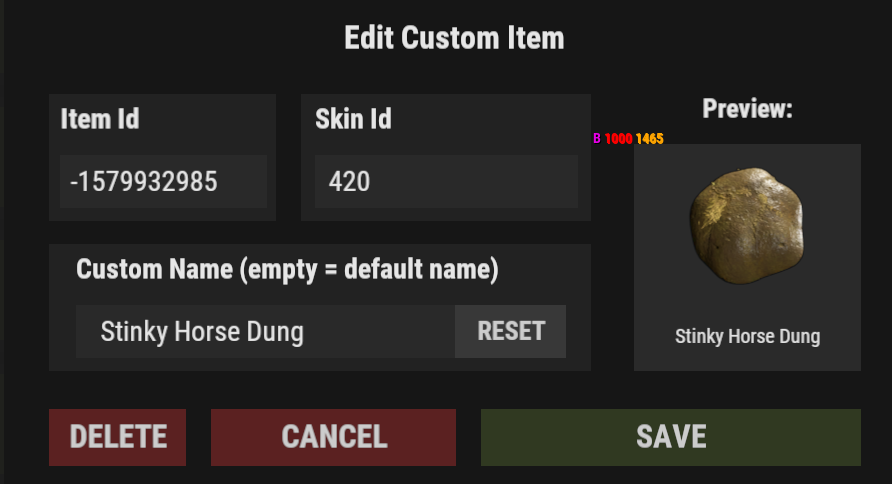Viewport: 892px width, 484px height.
Task: Cancel editing the custom item
Action: click(333, 437)
